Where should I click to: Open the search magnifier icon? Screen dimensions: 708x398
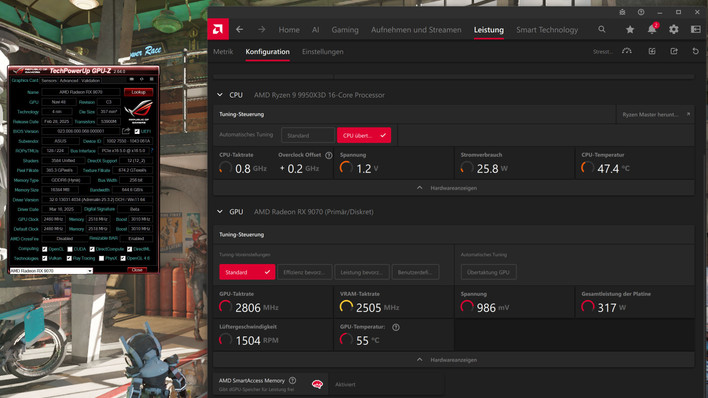[x=602, y=29]
